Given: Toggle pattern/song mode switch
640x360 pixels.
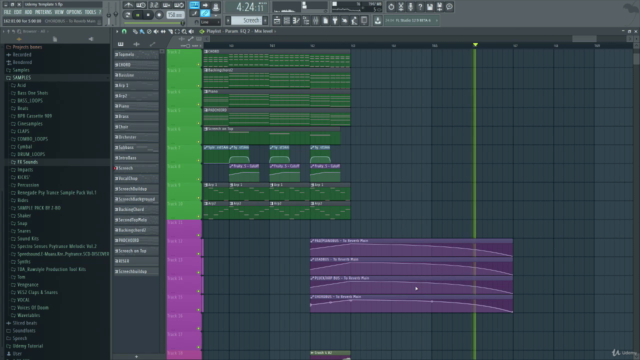Looking at the screenshot, I should click(128, 15).
